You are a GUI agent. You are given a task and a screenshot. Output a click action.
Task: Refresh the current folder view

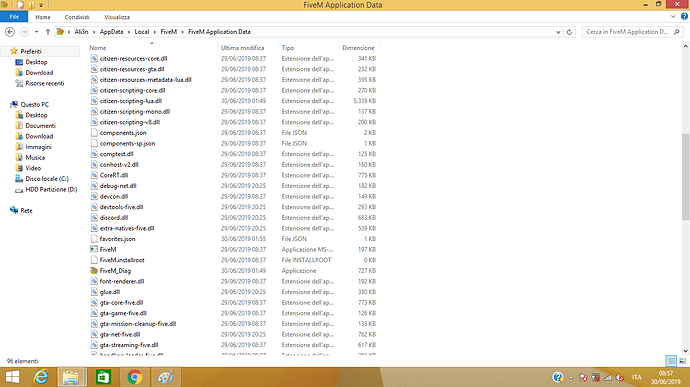[569, 32]
